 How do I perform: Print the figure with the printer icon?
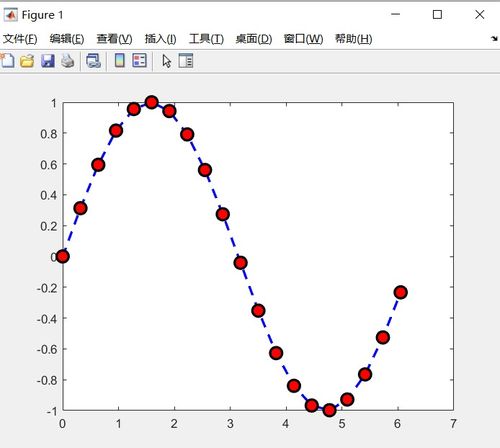[x=68, y=61]
